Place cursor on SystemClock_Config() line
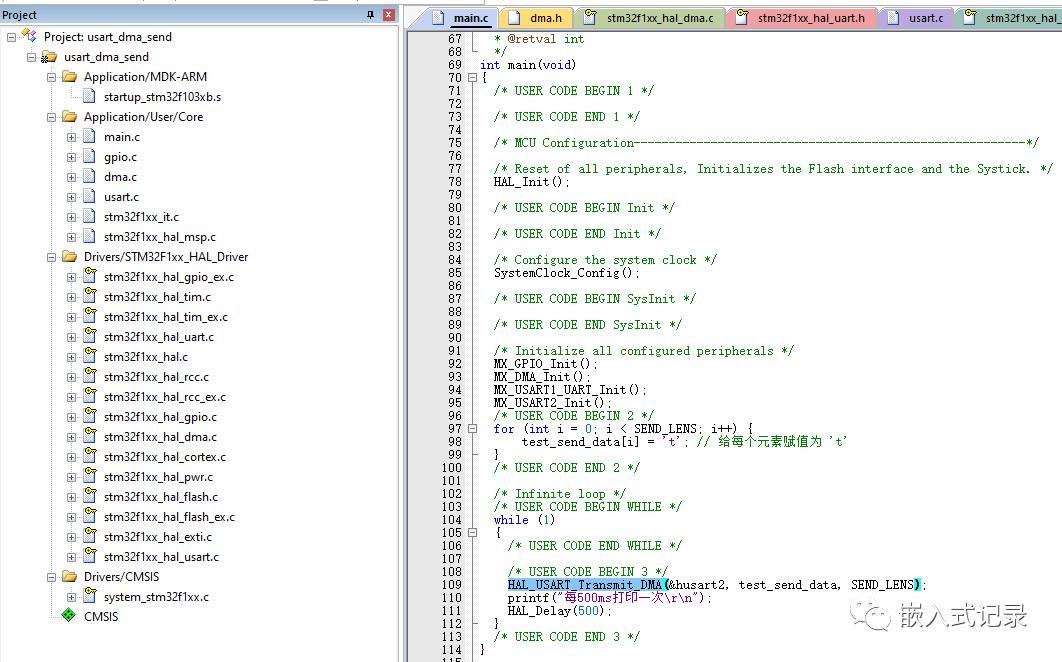This screenshot has width=1062, height=662. (566, 273)
